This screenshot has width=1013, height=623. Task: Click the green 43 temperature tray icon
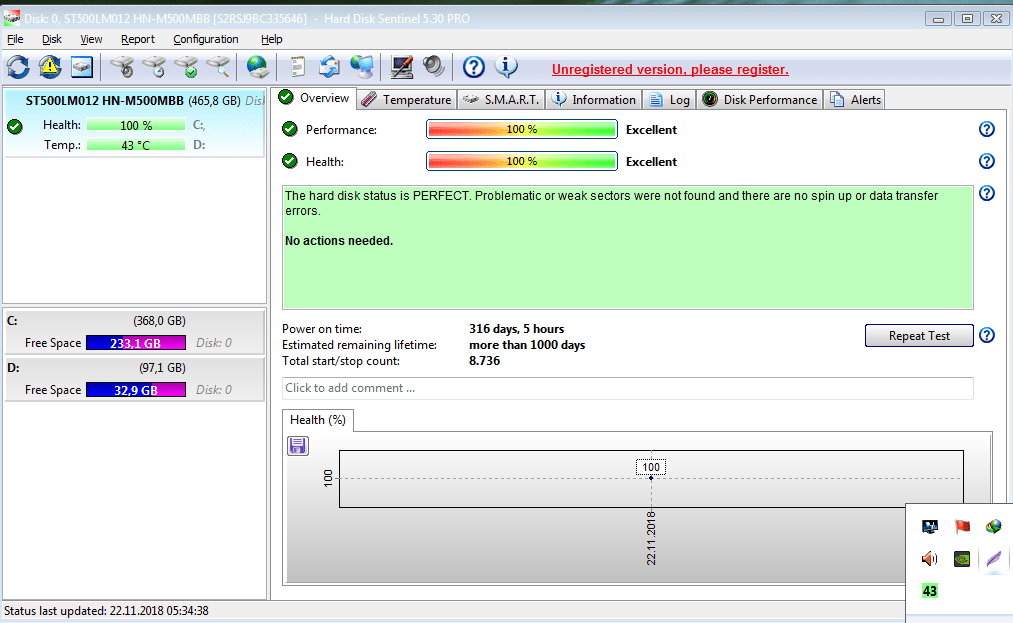coord(930,591)
